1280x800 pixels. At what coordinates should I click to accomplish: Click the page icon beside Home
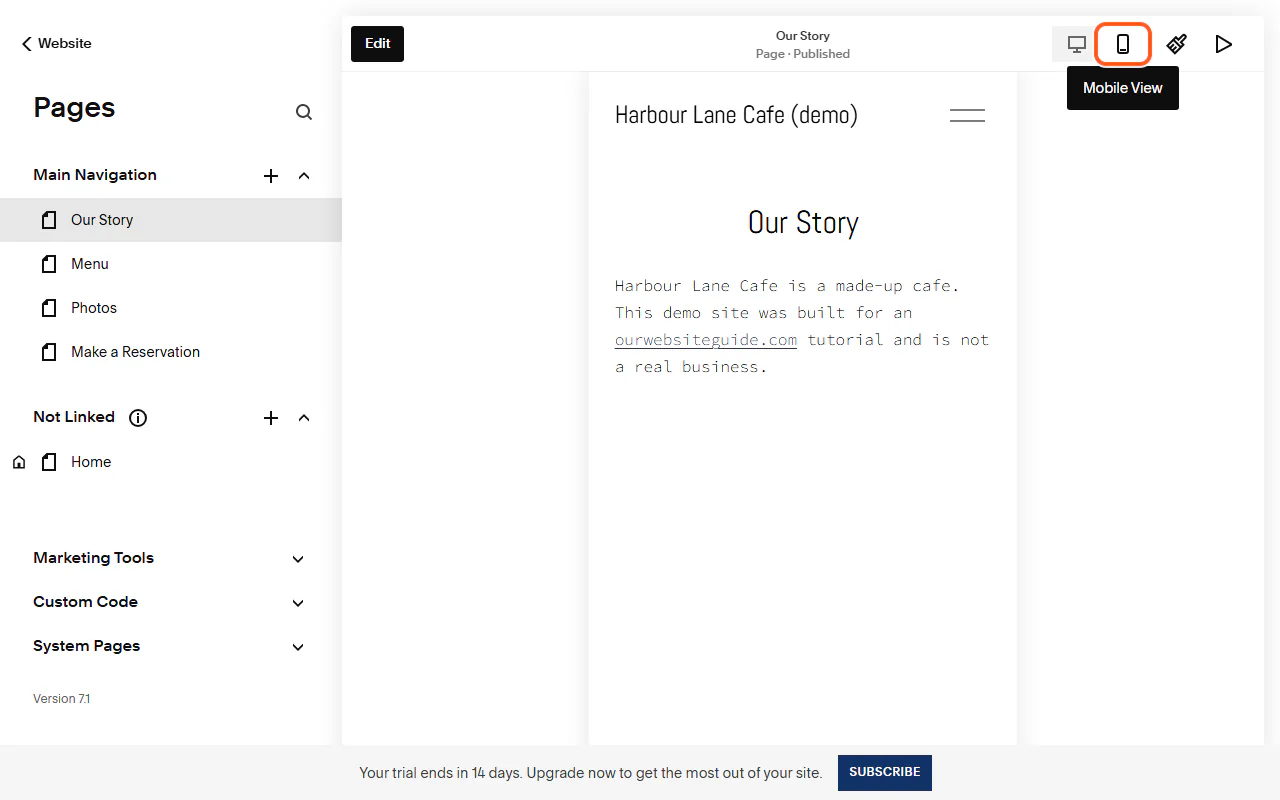[49, 462]
